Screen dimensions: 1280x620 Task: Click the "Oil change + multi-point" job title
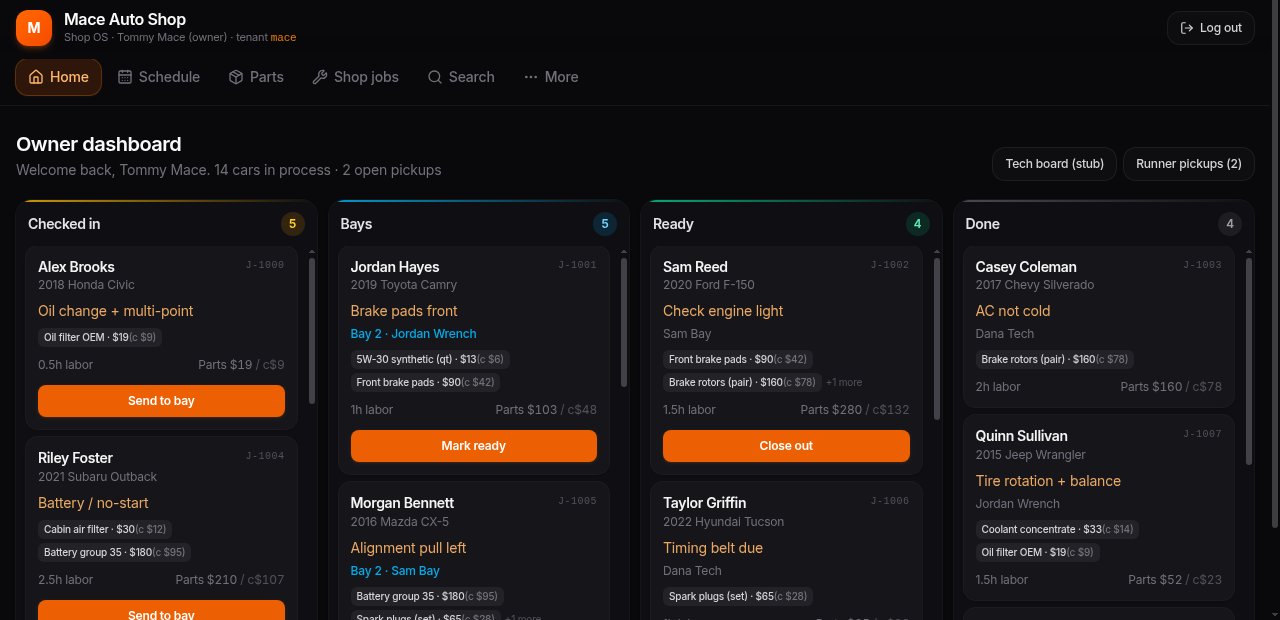pos(116,311)
